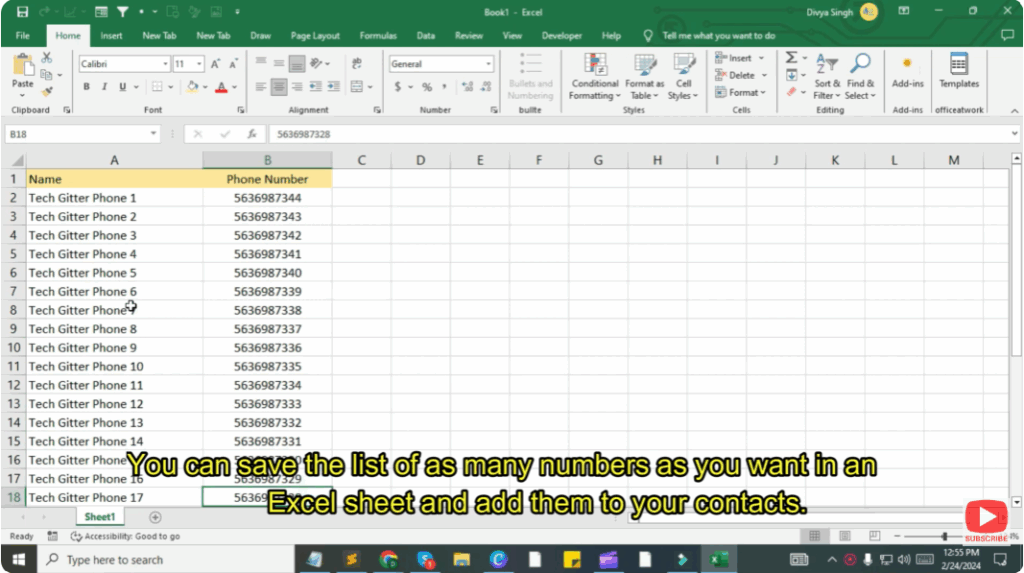The width and height of the screenshot is (1024, 573).
Task: Click the Wrap Text icon
Action: click(357, 63)
